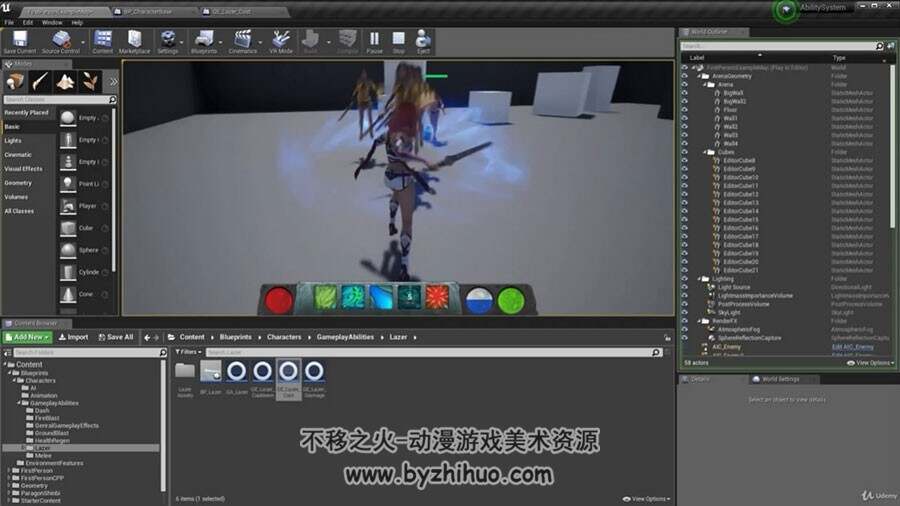Toggle visibility of BigWall actor
The width and height of the screenshot is (900, 506).
tap(684, 93)
